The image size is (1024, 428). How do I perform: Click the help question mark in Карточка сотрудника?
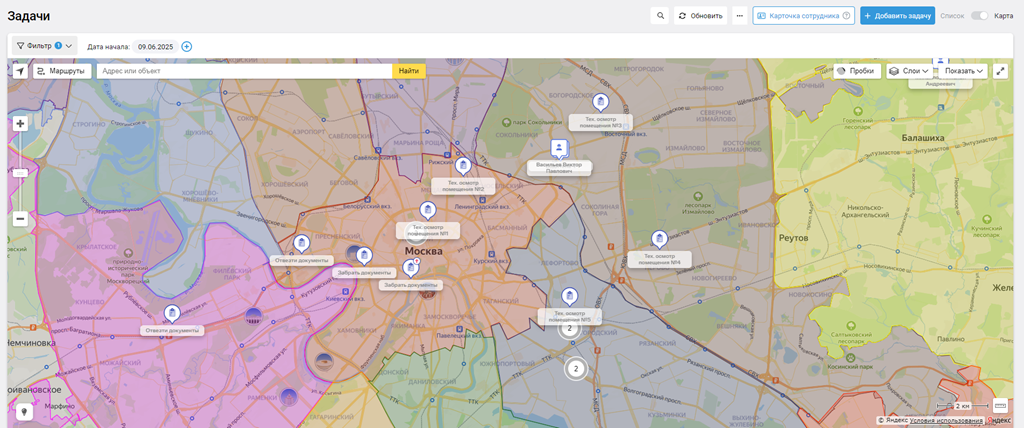[846, 16]
